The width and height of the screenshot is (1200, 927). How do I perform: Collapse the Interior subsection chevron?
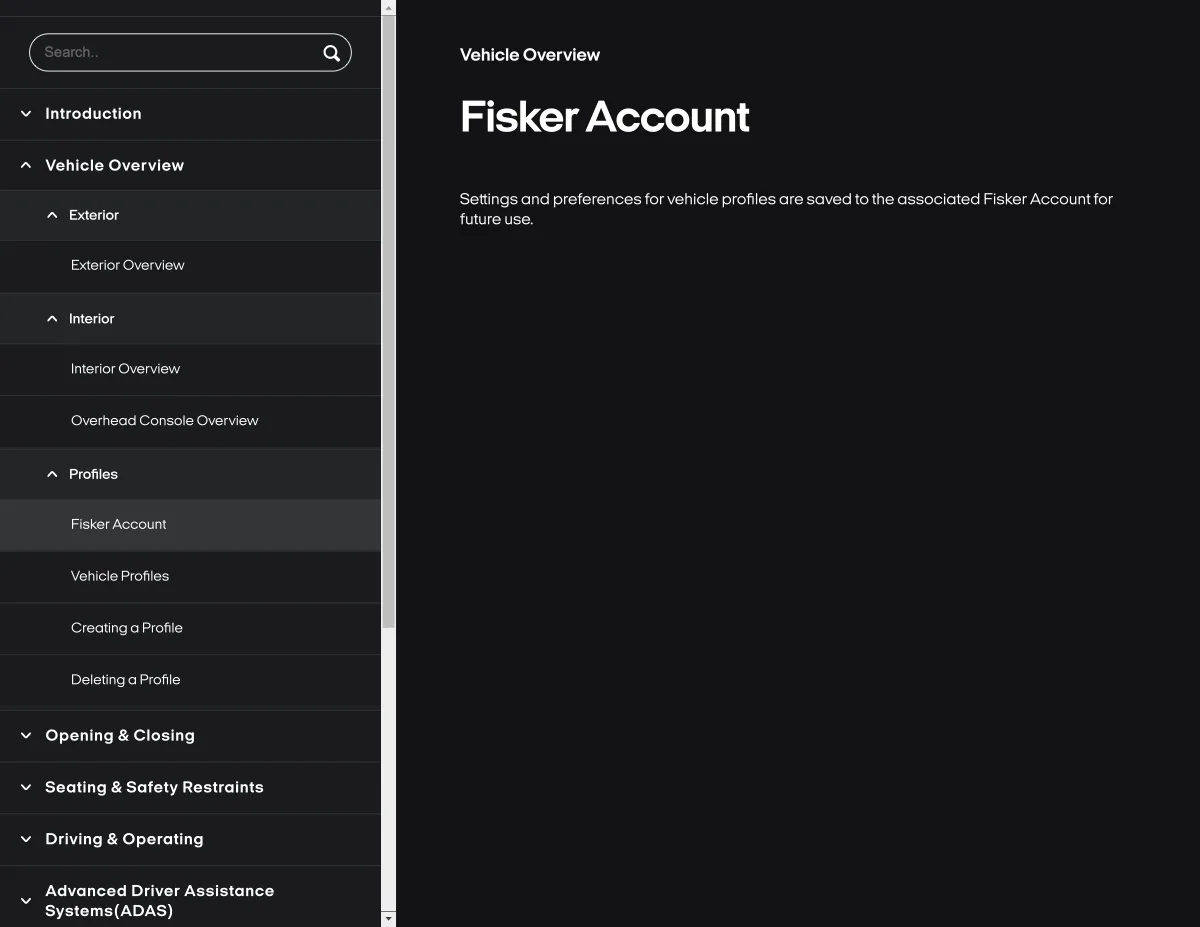(52, 319)
